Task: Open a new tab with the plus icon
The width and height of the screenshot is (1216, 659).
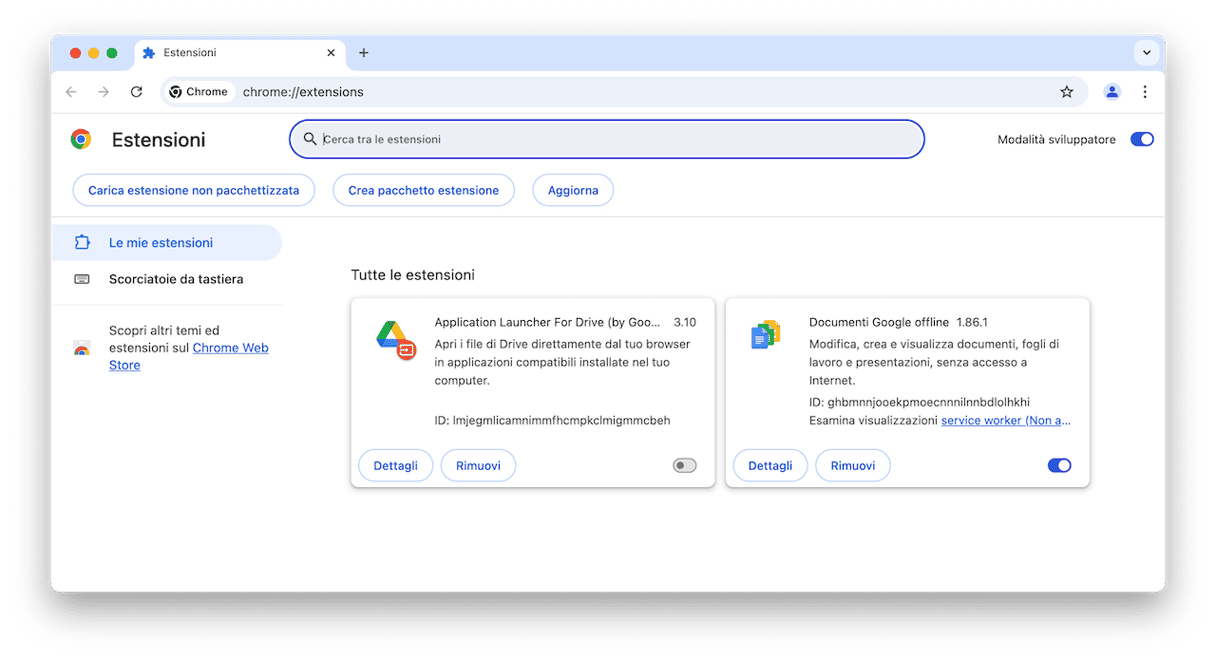Action: (364, 53)
